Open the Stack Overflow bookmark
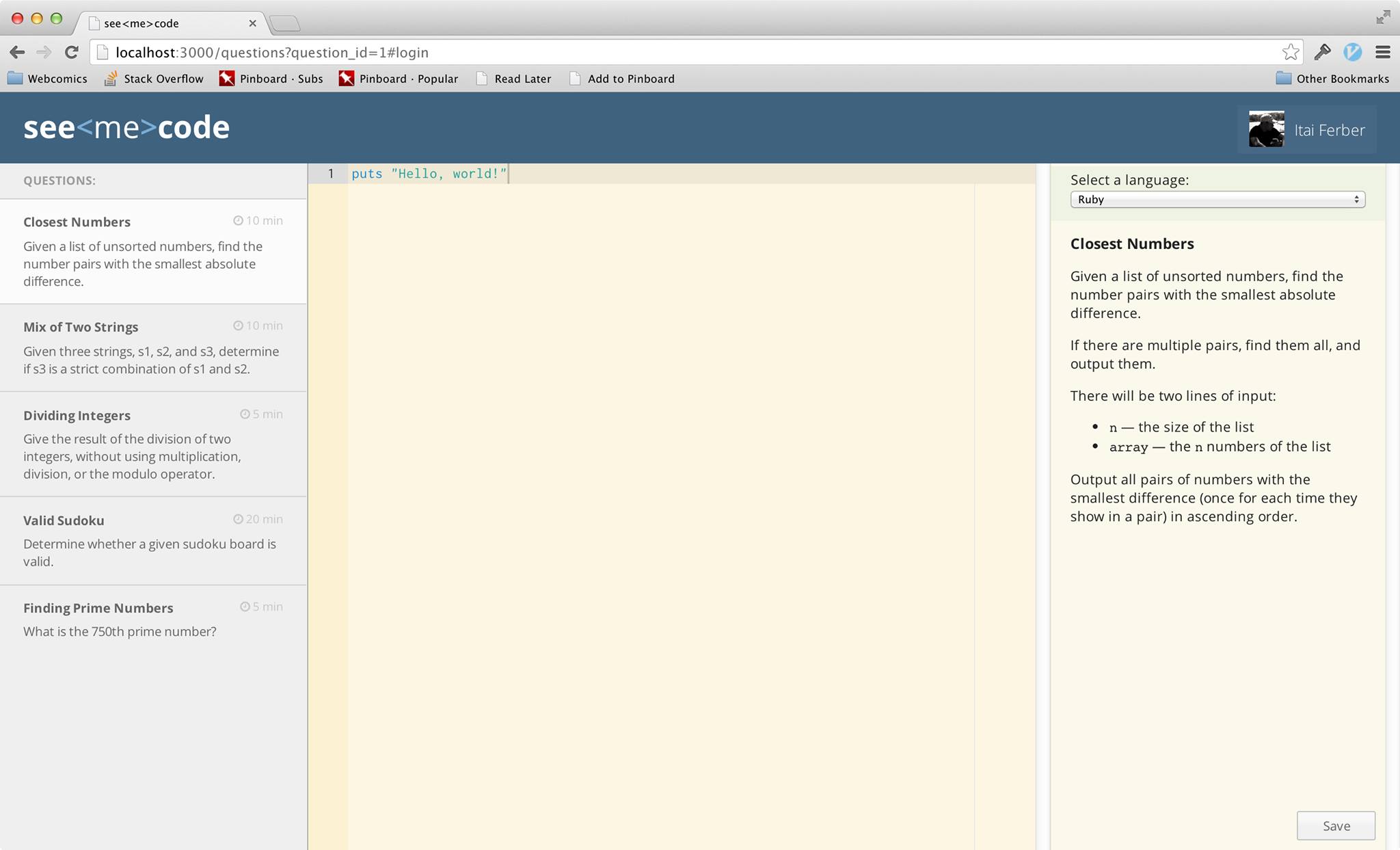Screen dimensions: 1400x850 click(154, 79)
